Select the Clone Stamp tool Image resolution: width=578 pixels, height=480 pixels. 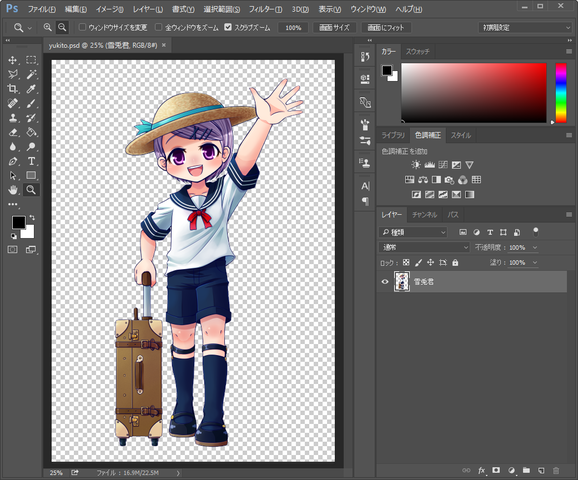point(13,118)
